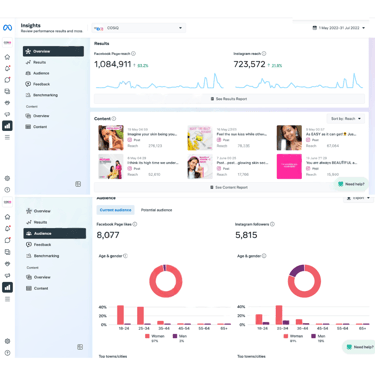The height and width of the screenshot is (375, 375).
Task: Click Insights bar-chart icon in Overview screen's rail
Action: point(7,126)
